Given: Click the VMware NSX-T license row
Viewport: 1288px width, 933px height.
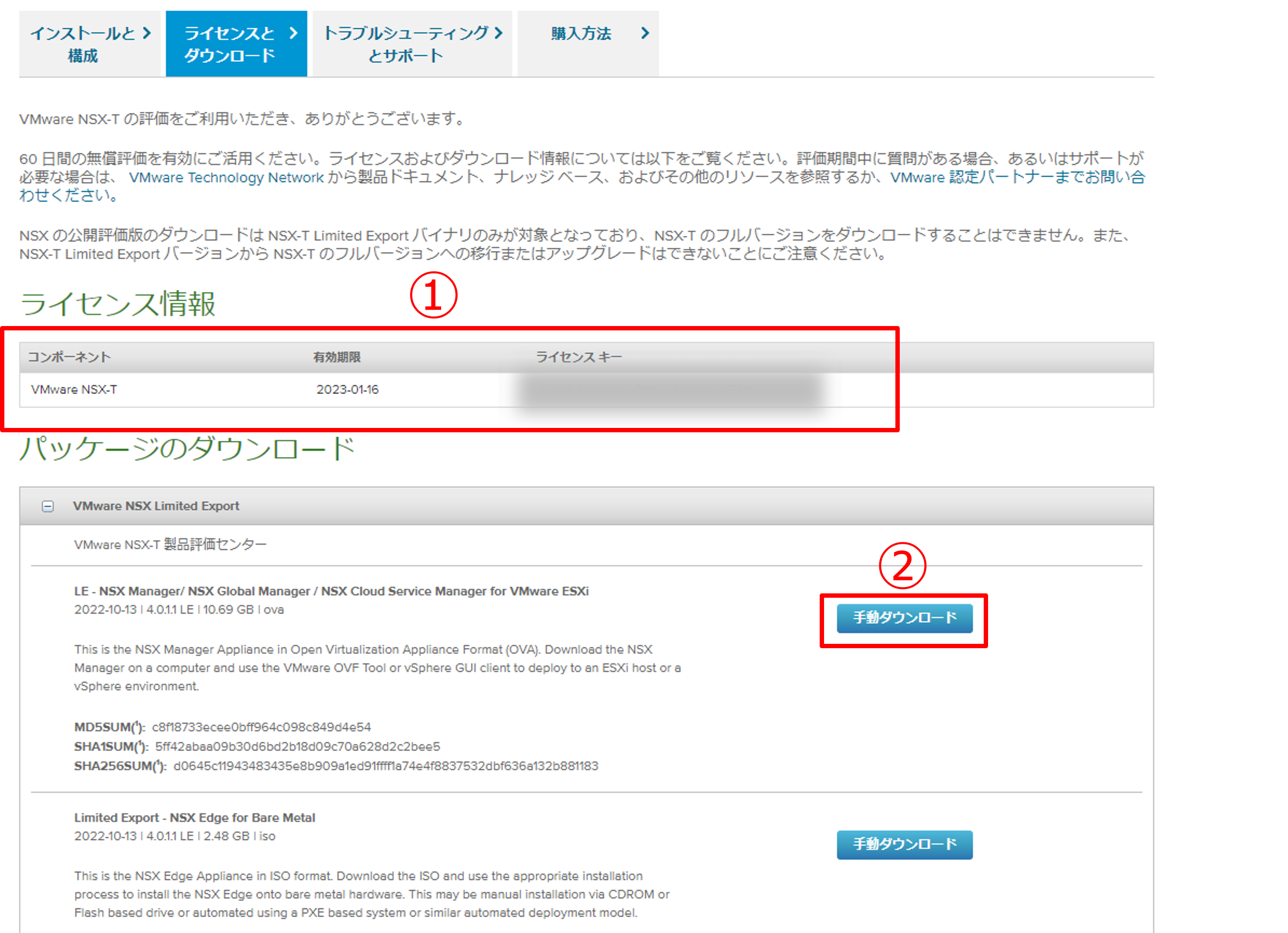Looking at the screenshot, I should pos(74,390).
